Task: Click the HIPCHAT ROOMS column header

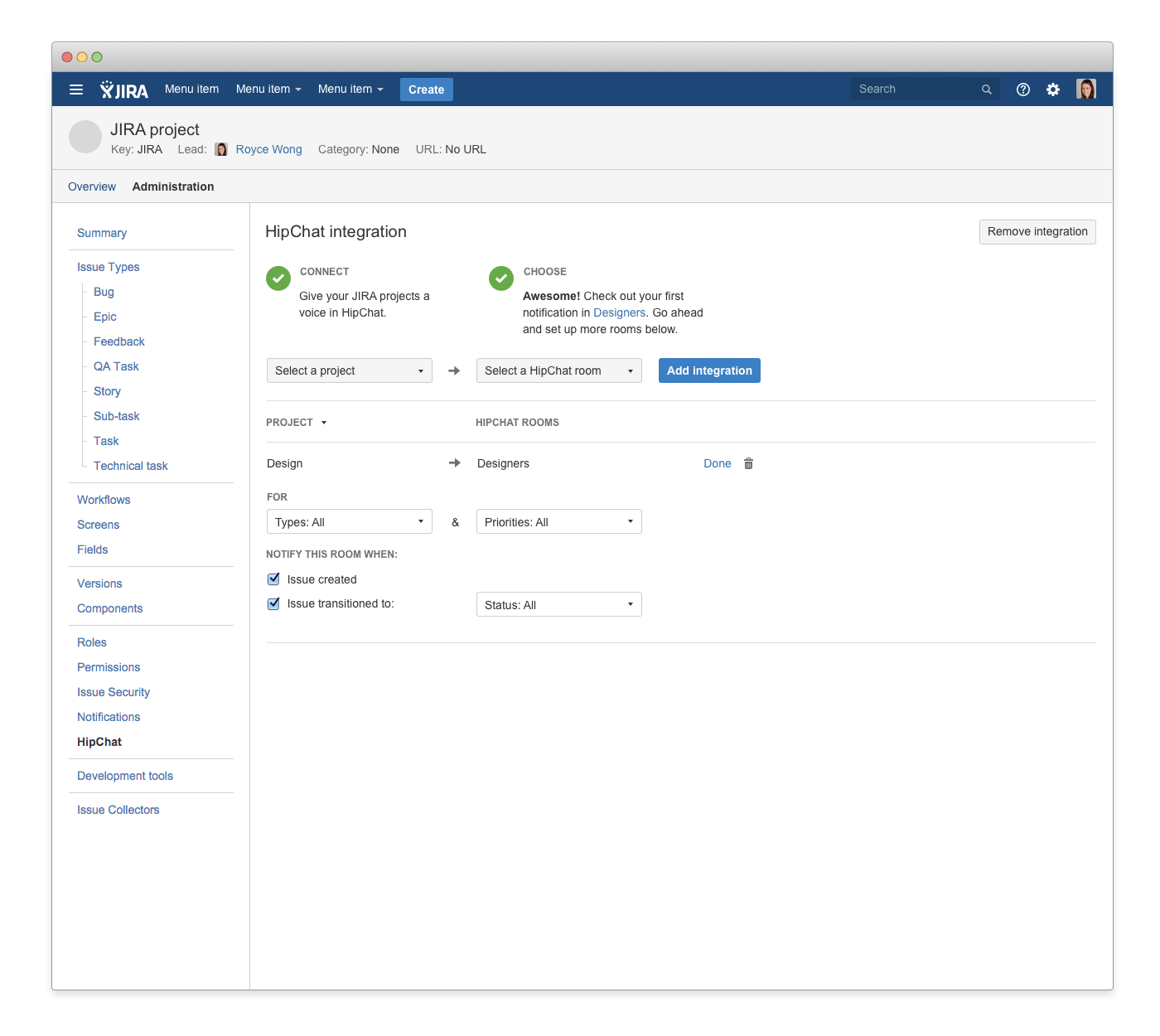Action: 517,423
